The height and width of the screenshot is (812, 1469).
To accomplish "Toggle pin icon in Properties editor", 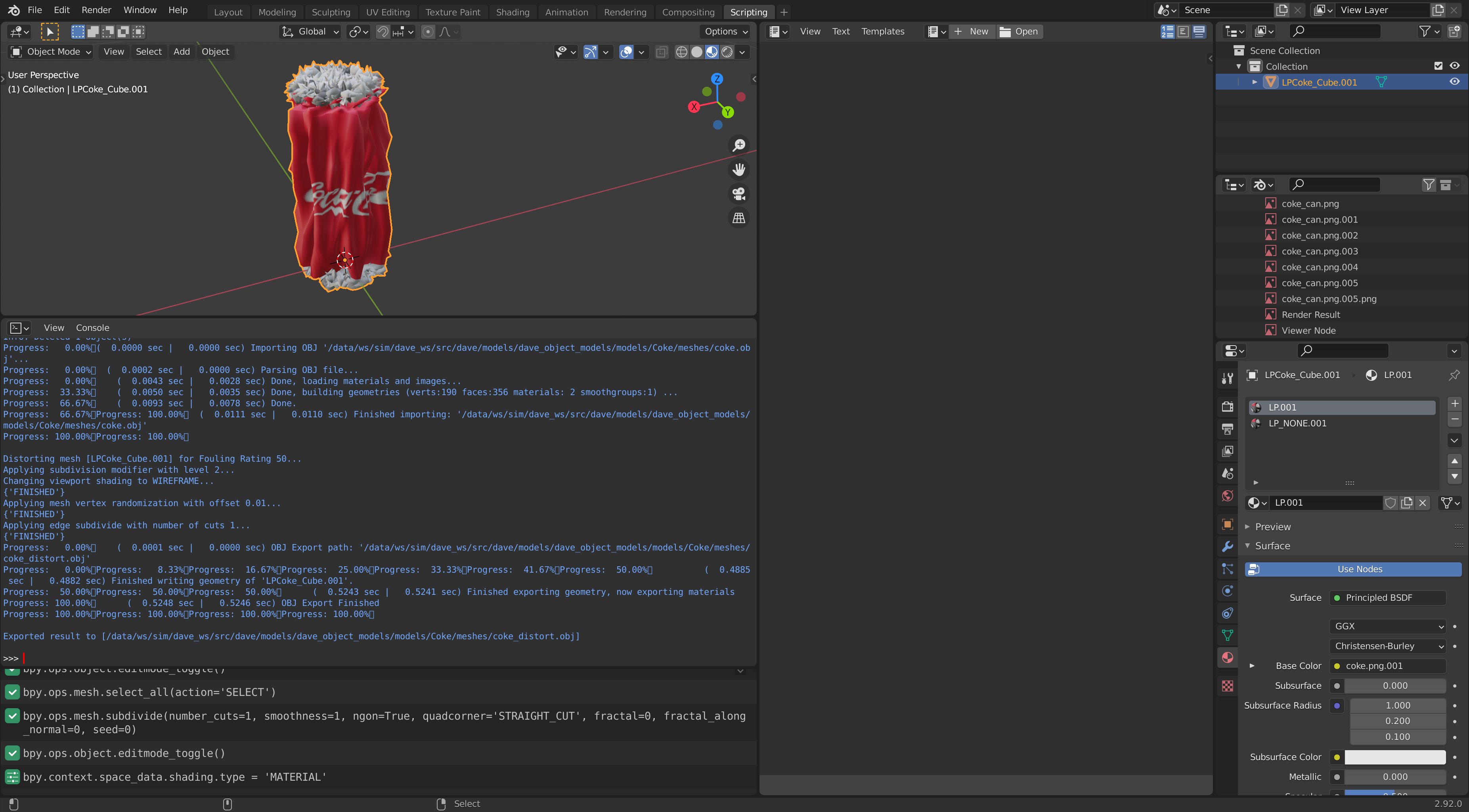I will coord(1454,375).
